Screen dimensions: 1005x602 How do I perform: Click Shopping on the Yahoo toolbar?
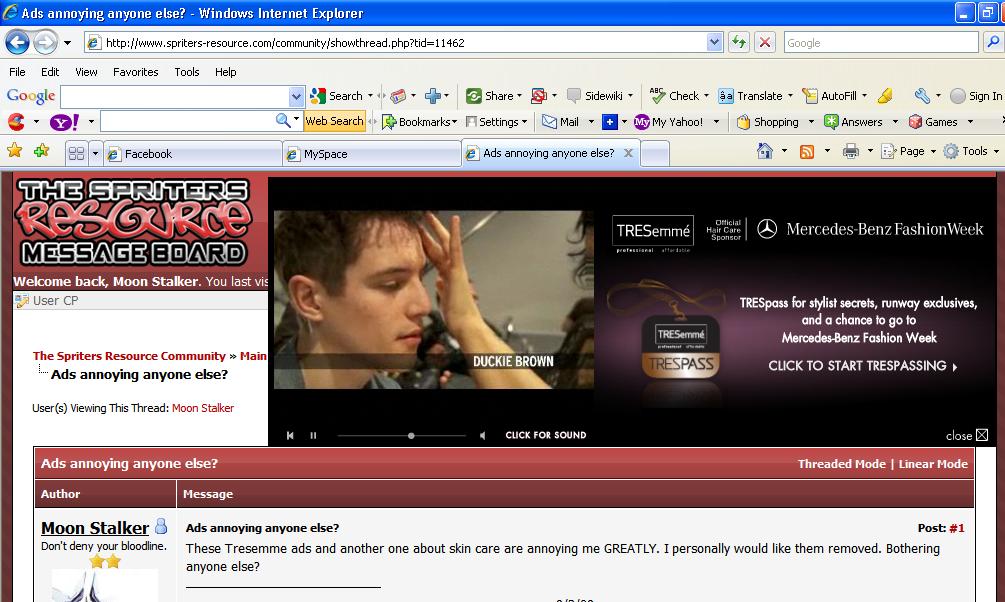pos(768,122)
